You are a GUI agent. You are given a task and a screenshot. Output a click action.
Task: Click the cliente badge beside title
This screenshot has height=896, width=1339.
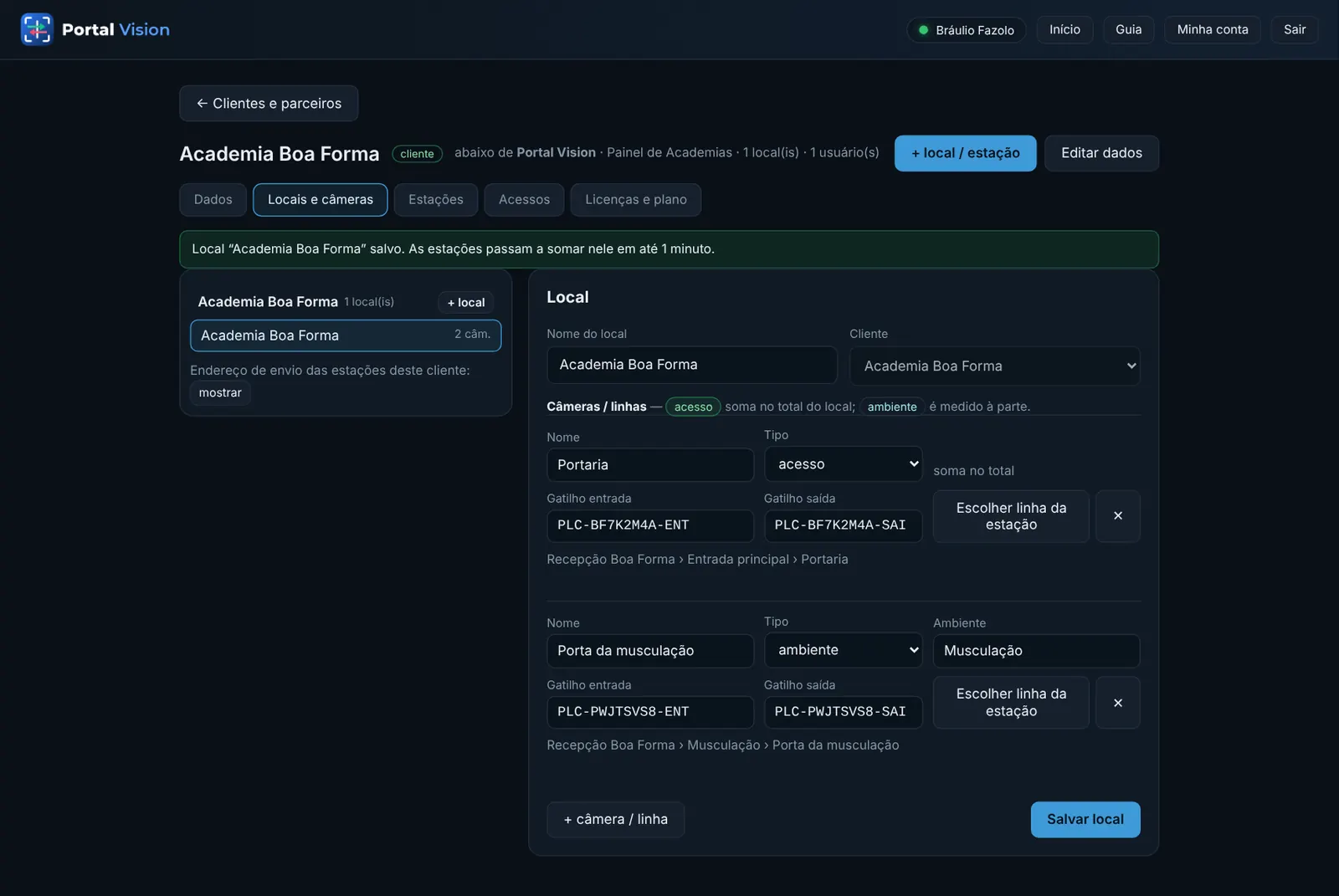pyautogui.click(x=417, y=154)
